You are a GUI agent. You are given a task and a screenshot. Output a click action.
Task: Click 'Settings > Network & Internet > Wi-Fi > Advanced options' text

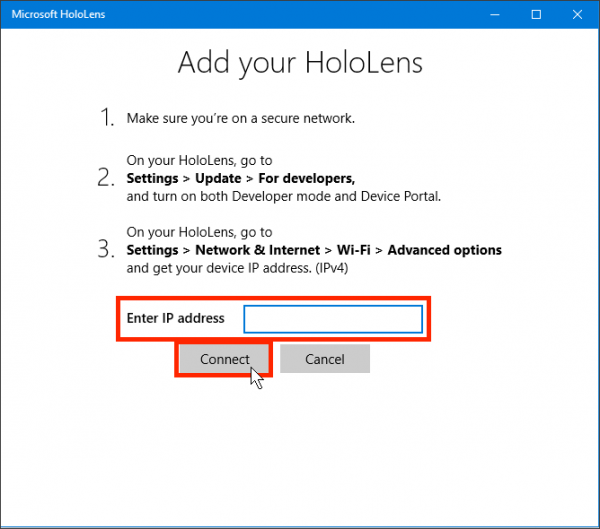tap(314, 250)
